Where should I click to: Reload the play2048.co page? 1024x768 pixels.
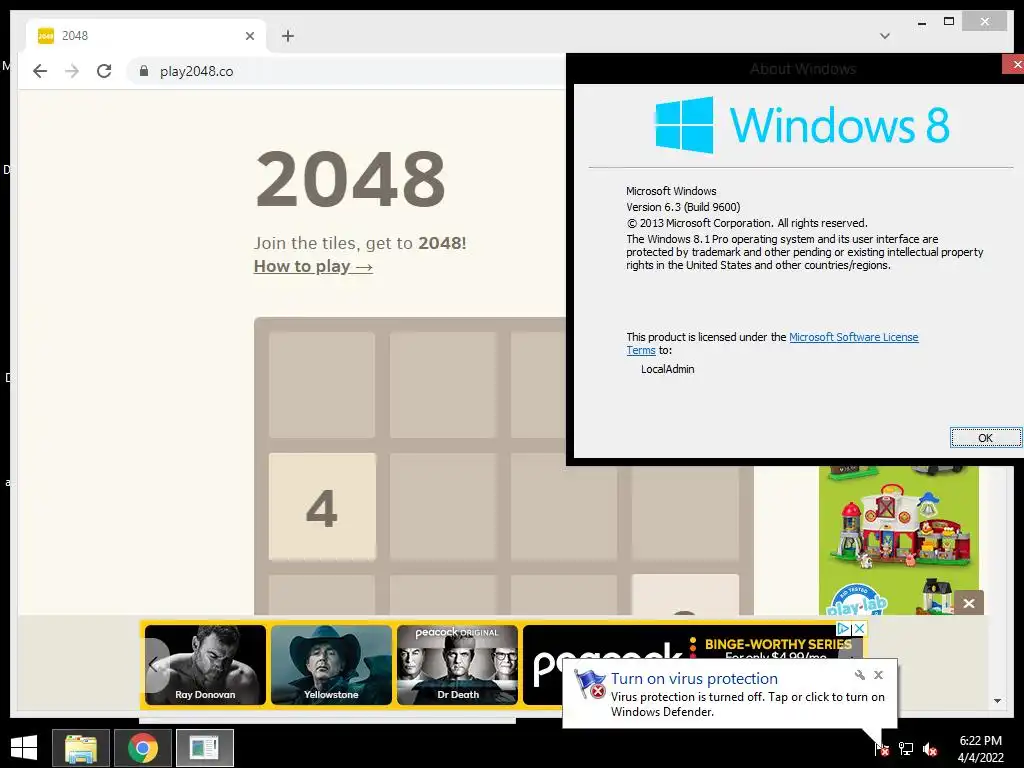click(x=104, y=71)
